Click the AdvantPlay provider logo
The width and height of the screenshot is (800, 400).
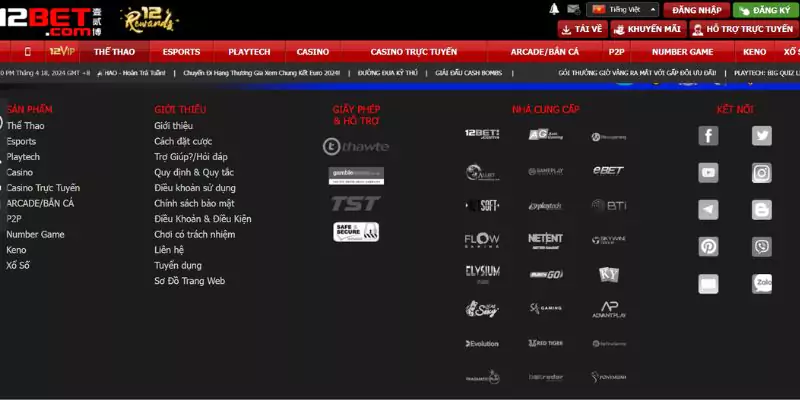(x=609, y=310)
